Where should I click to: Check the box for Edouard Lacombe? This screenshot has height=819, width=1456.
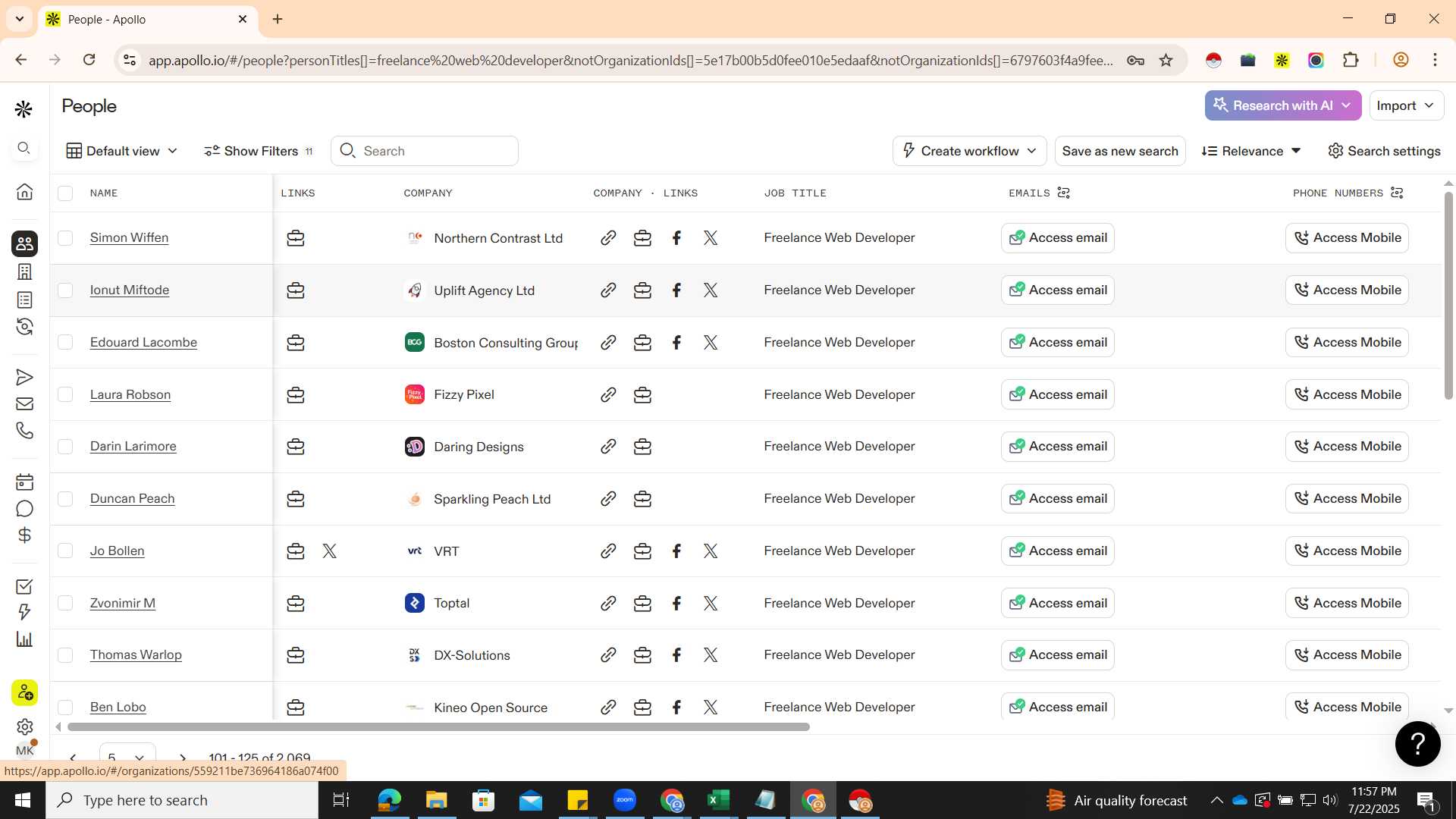(x=65, y=343)
